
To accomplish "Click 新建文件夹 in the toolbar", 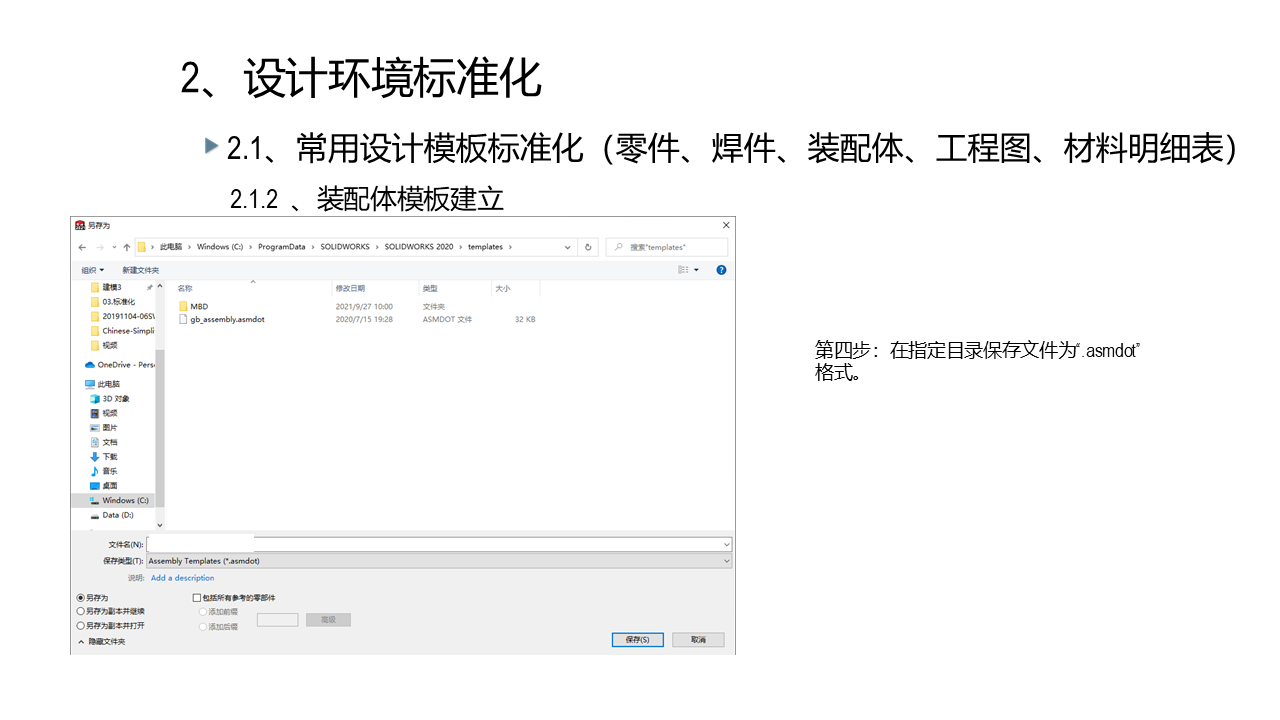I will pos(140,270).
